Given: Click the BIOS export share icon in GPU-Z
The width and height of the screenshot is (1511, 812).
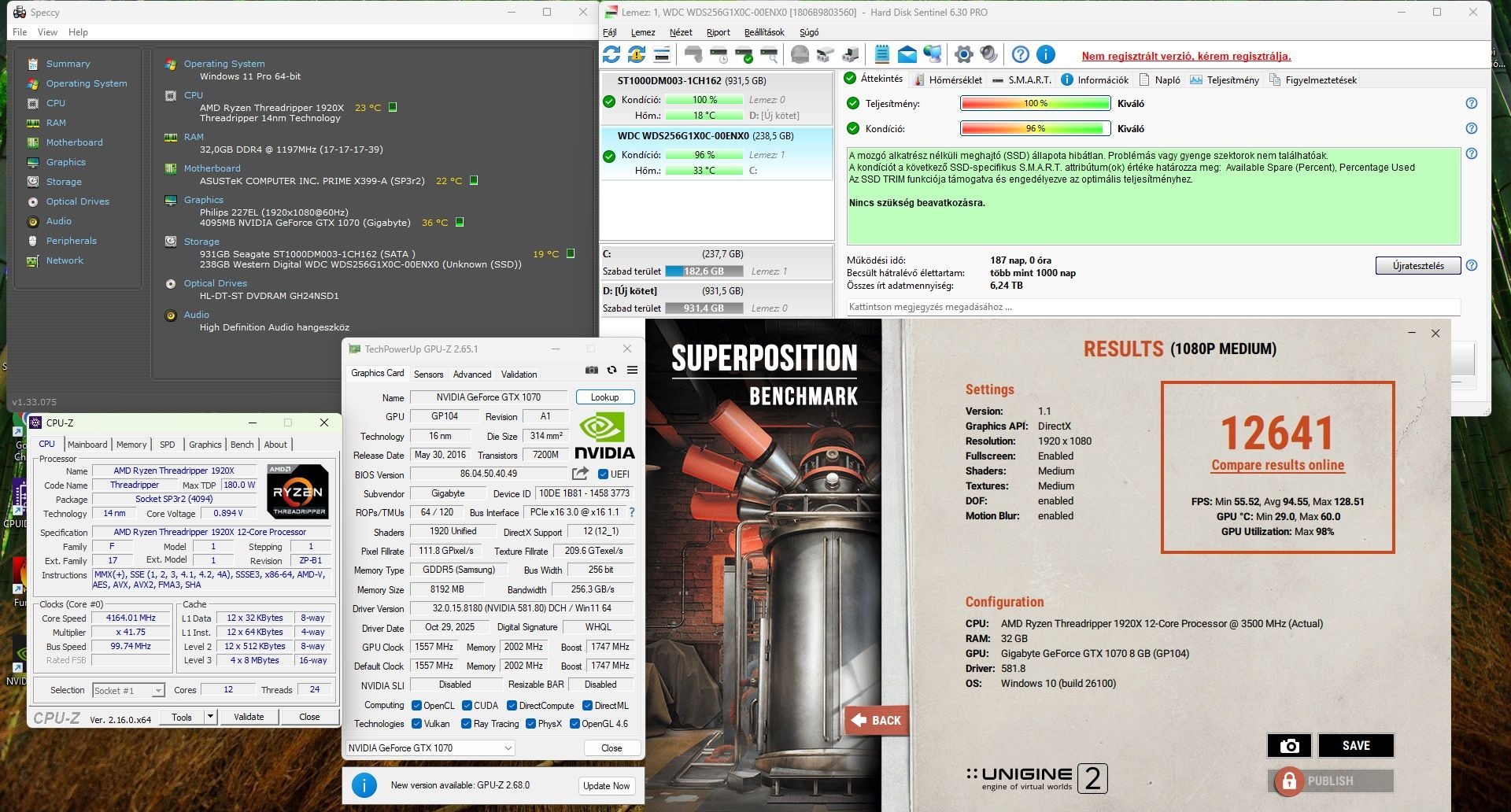Looking at the screenshot, I should click(580, 474).
